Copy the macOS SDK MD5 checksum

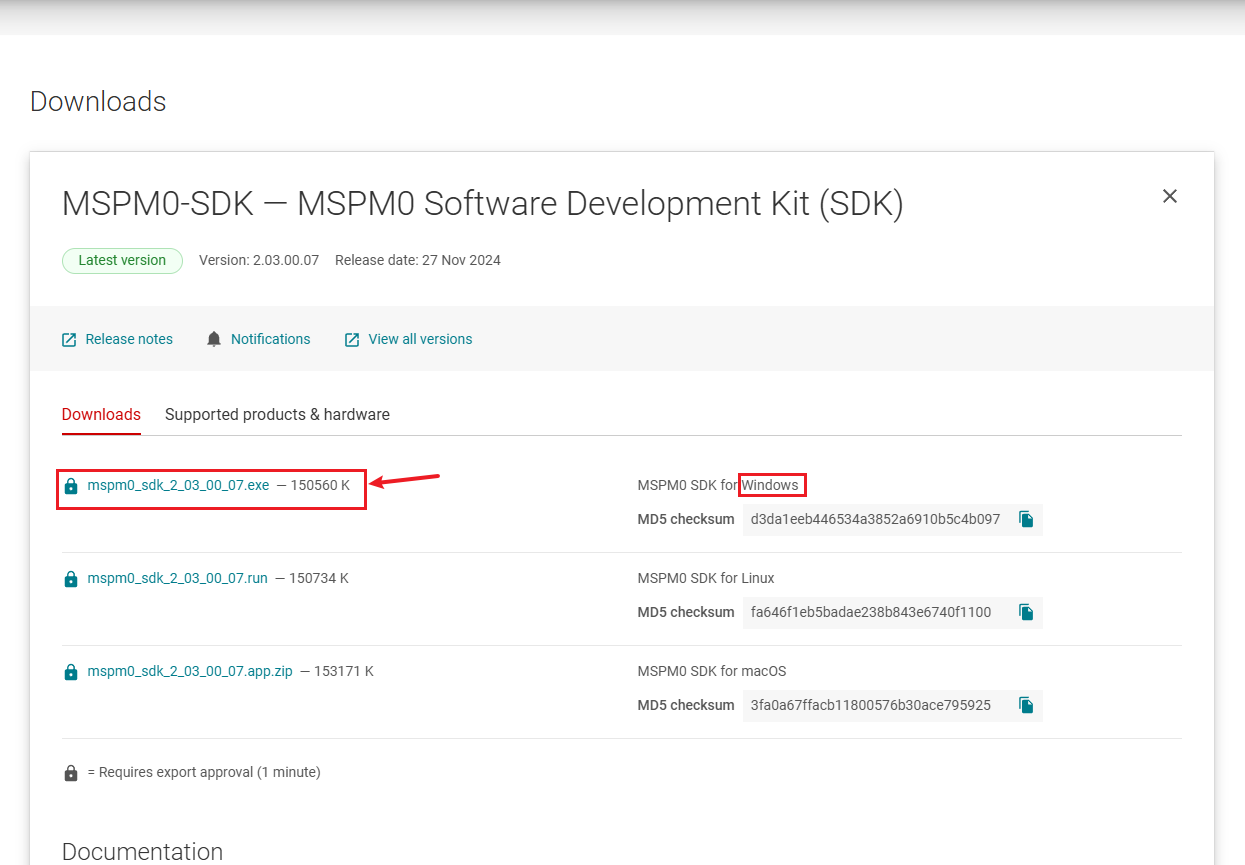click(1026, 705)
